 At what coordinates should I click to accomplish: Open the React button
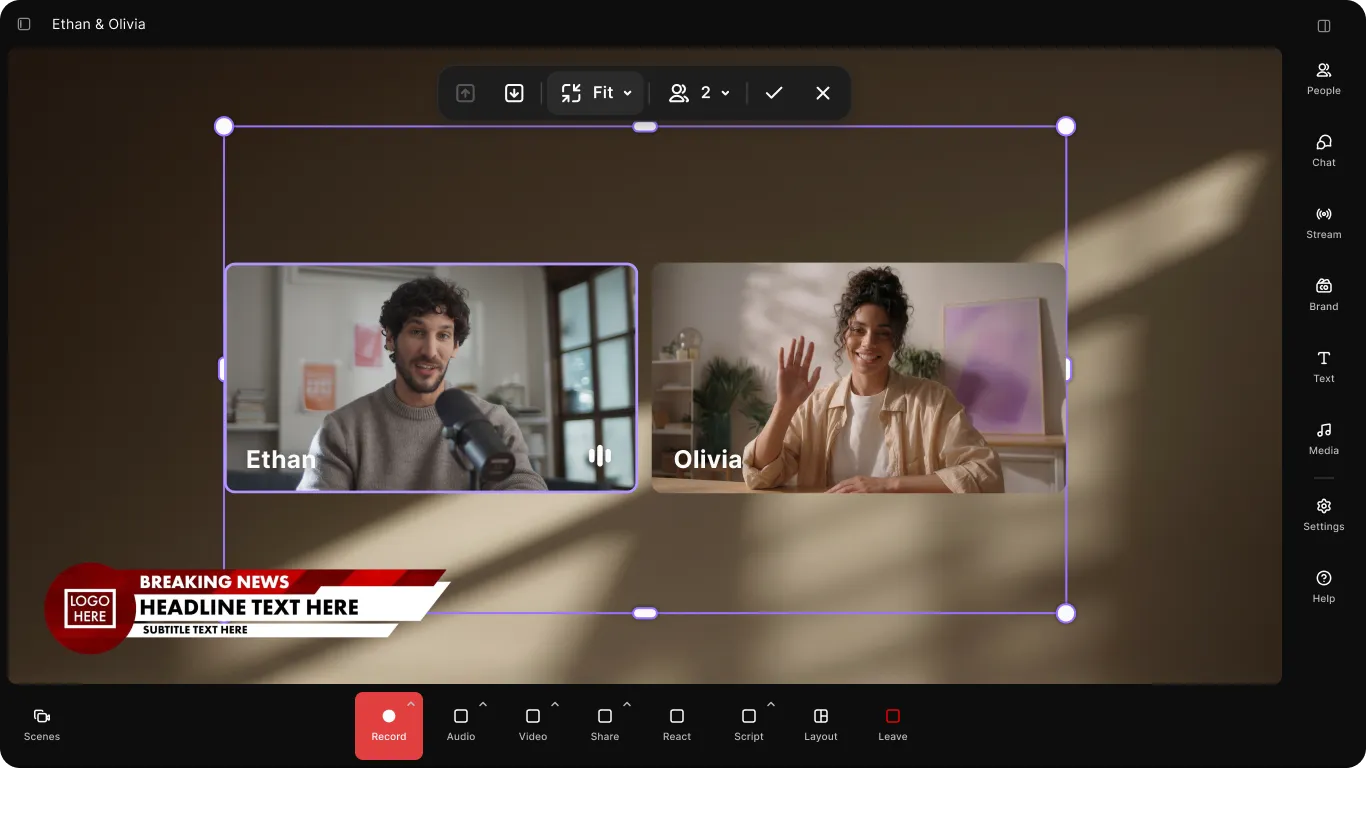[x=677, y=726]
